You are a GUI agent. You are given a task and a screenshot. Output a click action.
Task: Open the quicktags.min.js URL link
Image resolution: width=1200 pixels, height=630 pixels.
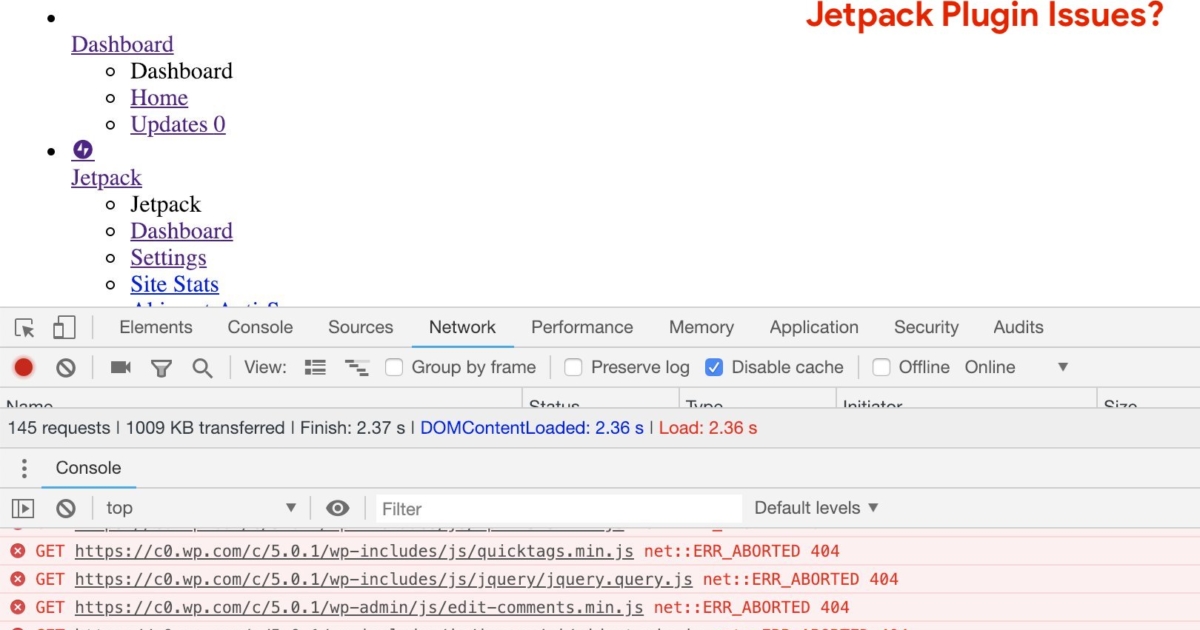click(354, 551)
